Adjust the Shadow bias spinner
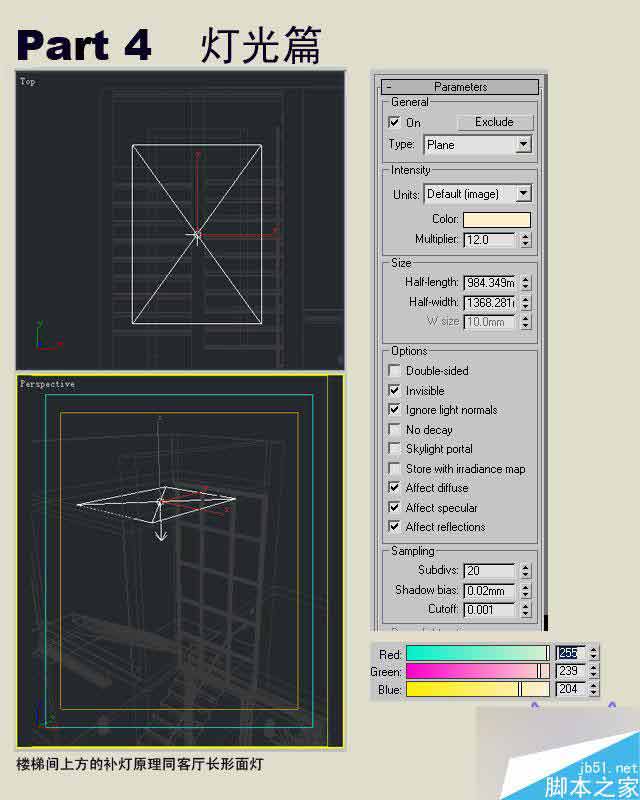This screenshot has width=640, height=800. (526, 590)
